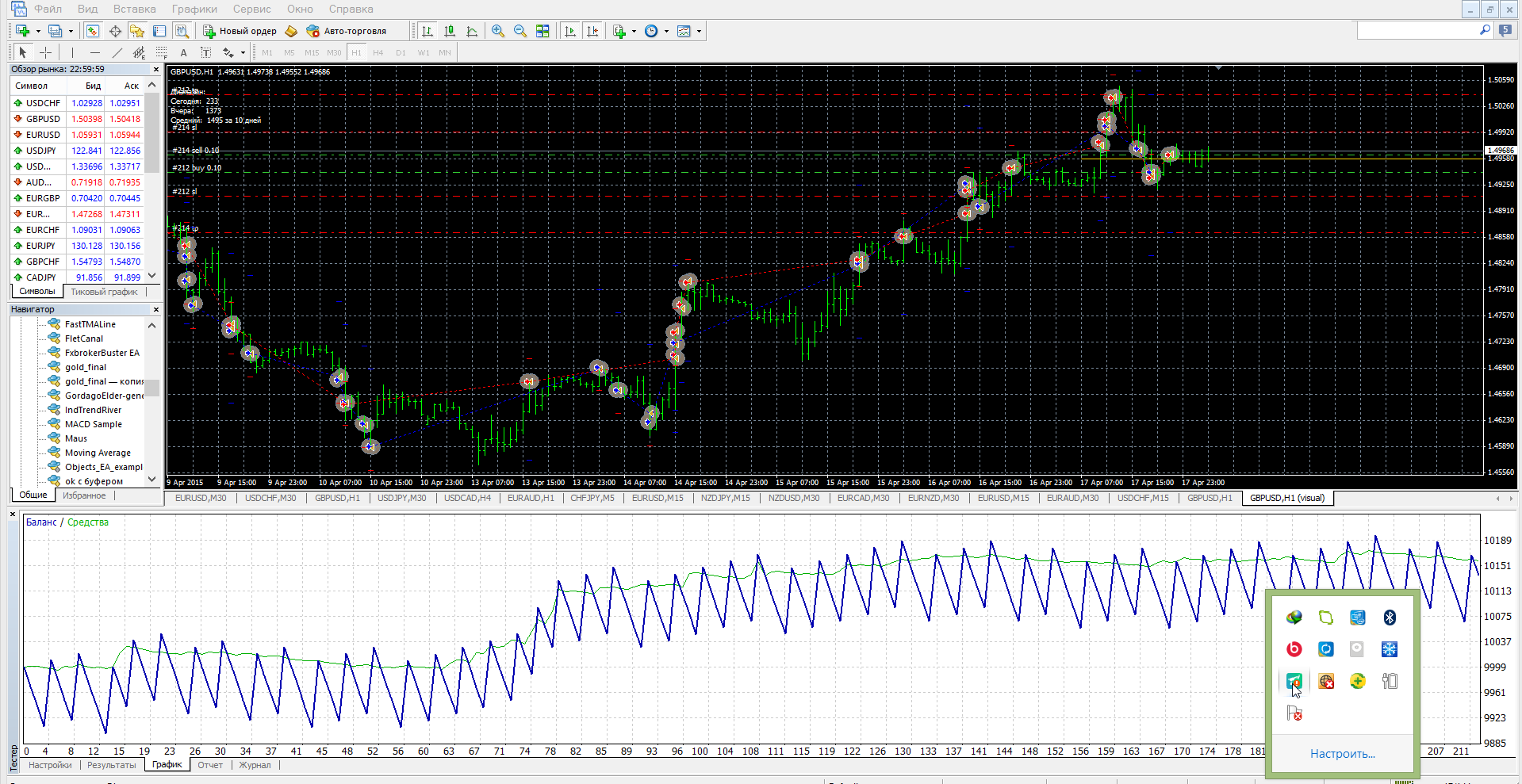This screenshot has width=1522, height=784.
Task: Switch chart to line chart
Action: click(x=472, y=31)
